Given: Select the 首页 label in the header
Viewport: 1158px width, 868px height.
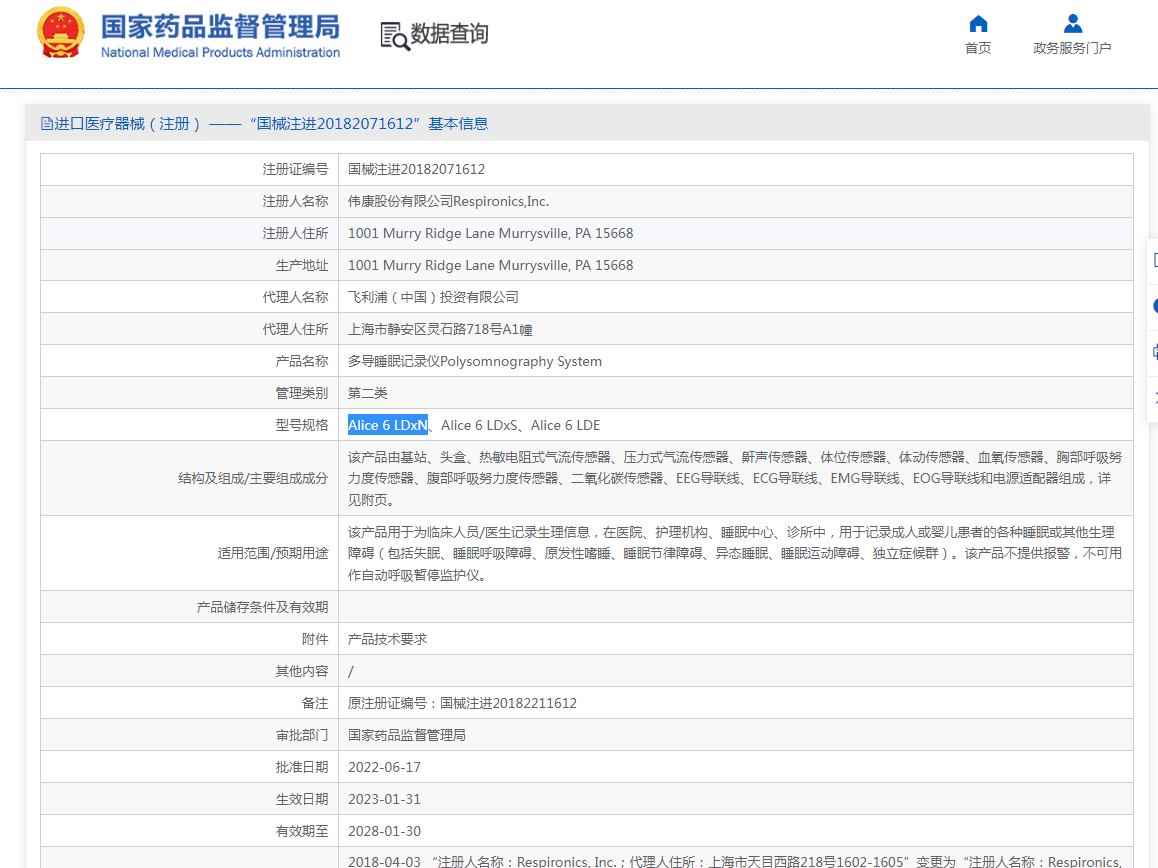Looking at the screenshot, I should (x=978, y=48).
